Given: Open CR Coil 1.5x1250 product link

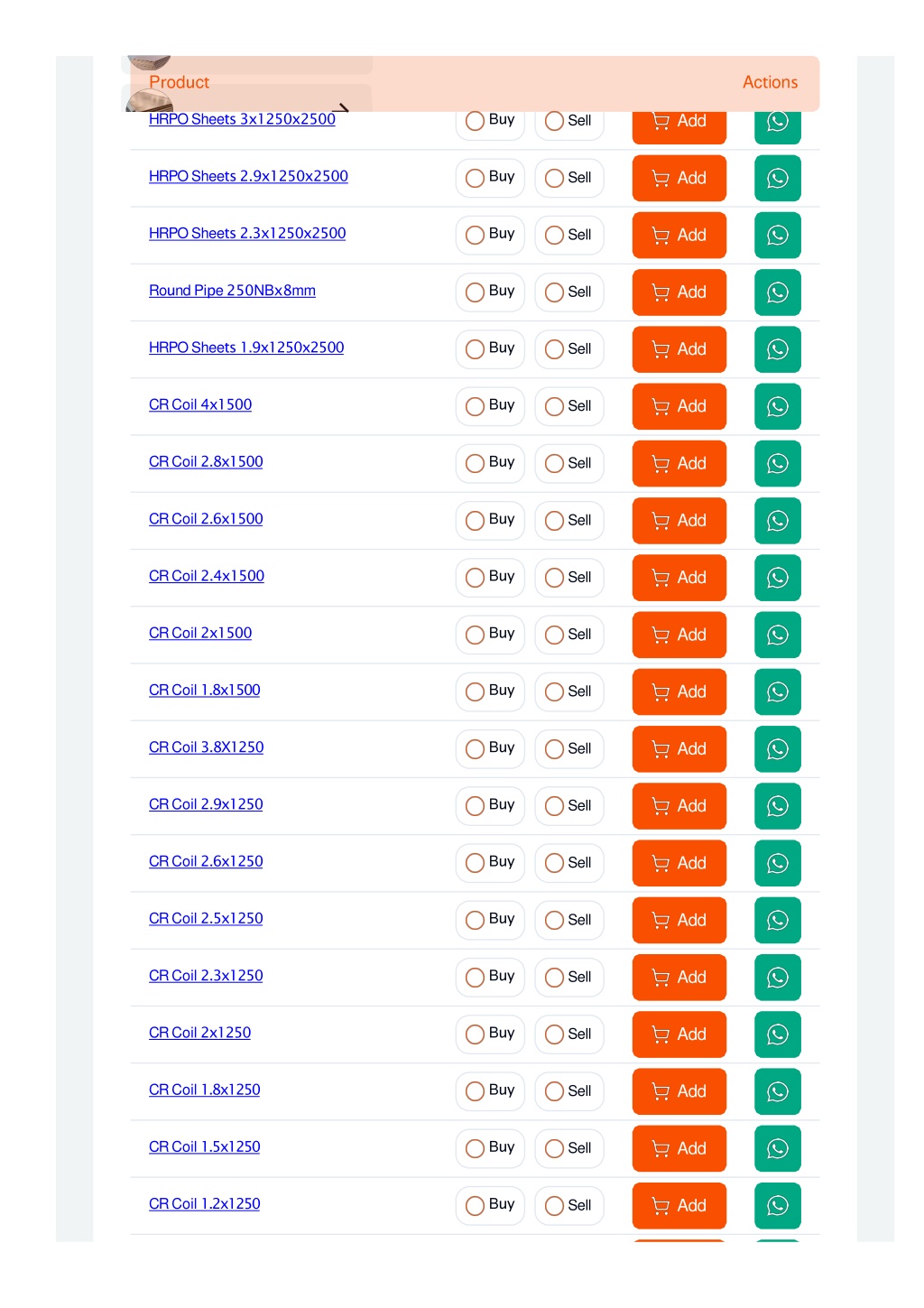Looking at the screenshot, I should point(204,1146).
